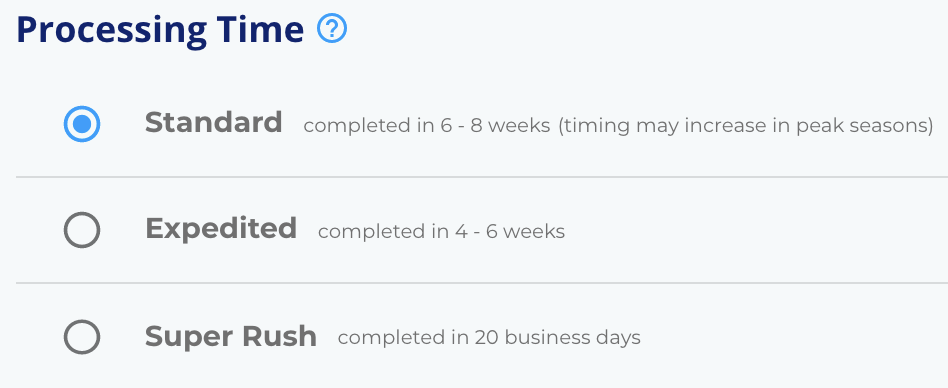Viewport: 948px width, 388px height.
Task: Pick the Super Rush radio button
Action: coord(82,336)
